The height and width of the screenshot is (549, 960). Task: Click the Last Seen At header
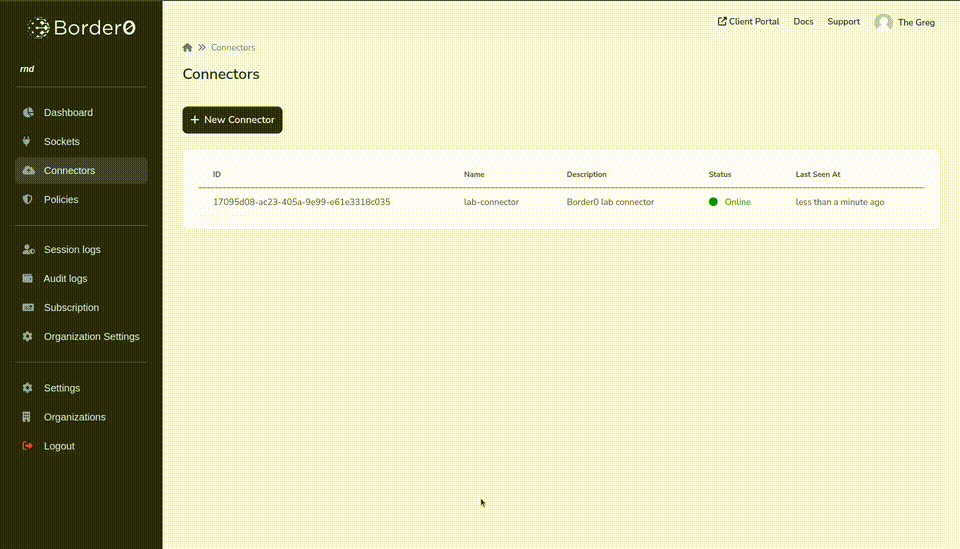[x=818, y=174]
